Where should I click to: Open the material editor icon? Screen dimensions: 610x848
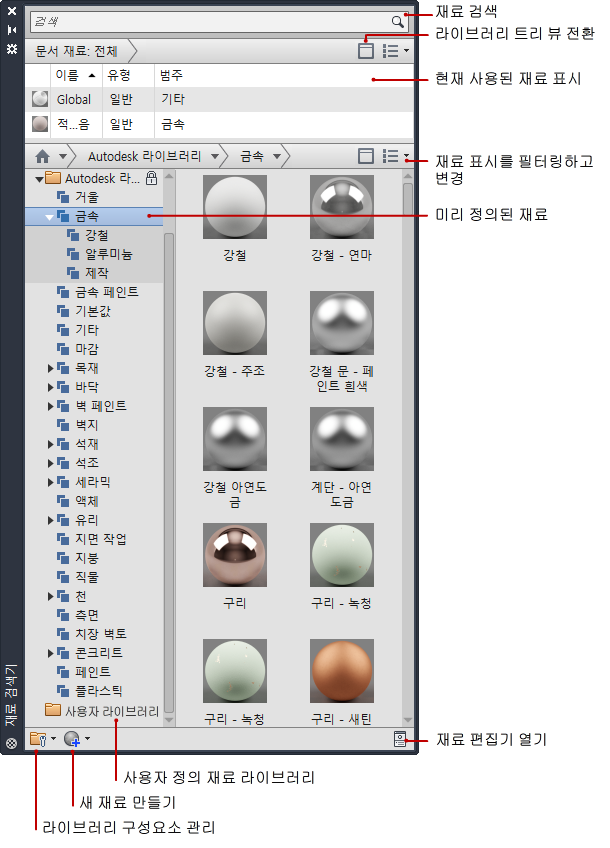[400, 739]
